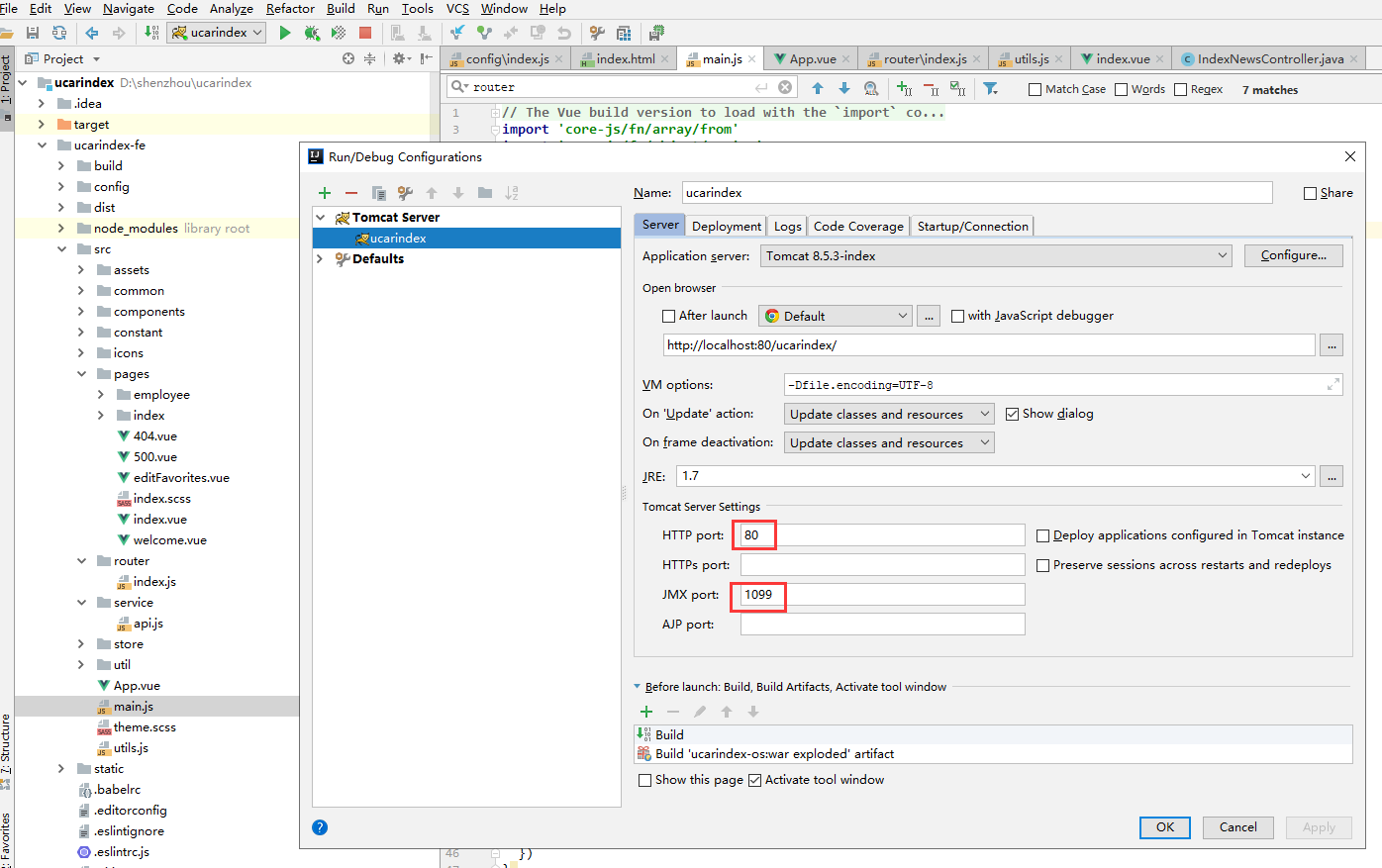Click VM options input field
This screenshot has width=1382, height=868.
tap(1063, 385)
